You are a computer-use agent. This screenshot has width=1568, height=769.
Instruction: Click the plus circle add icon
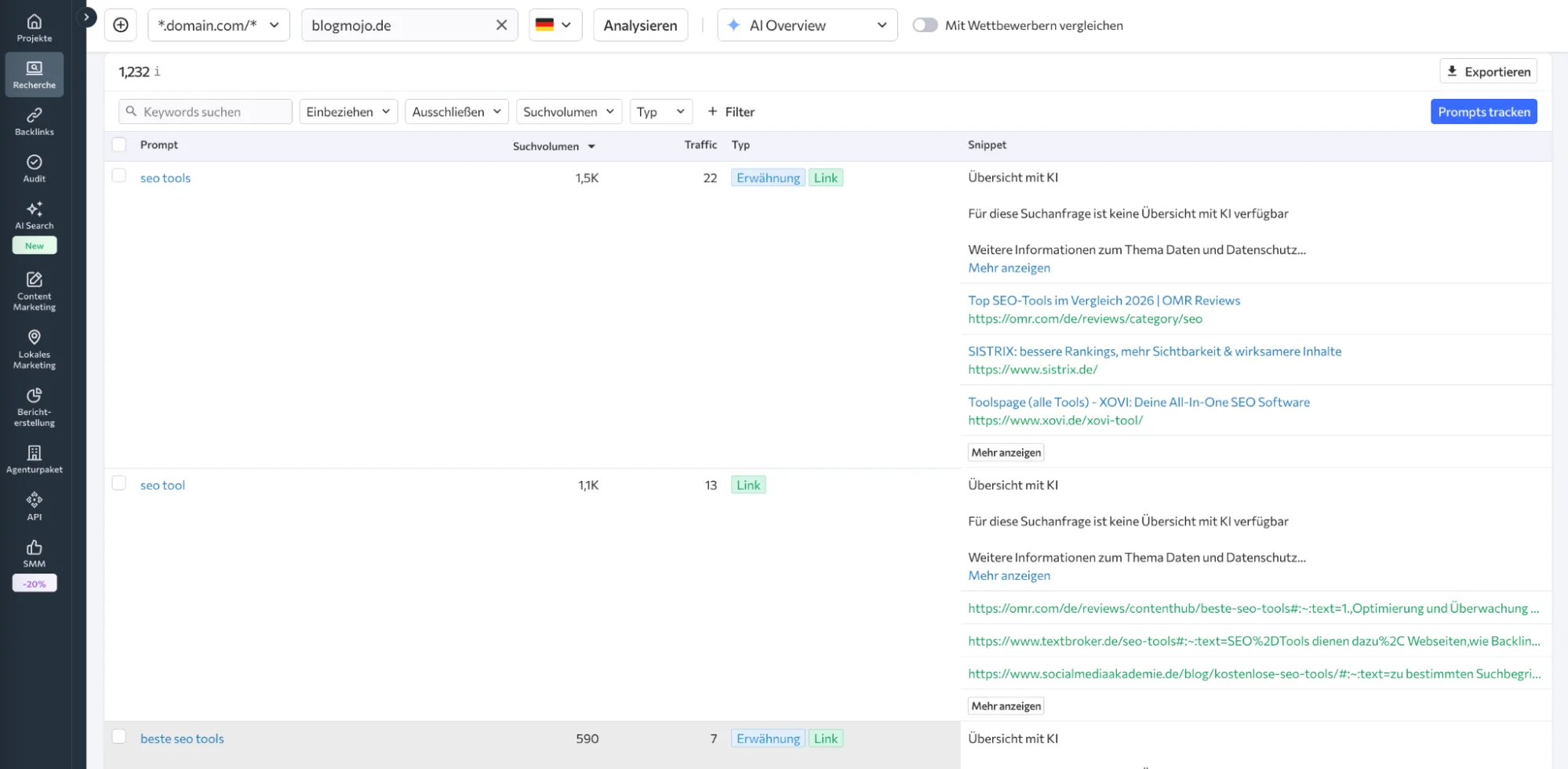121,25
